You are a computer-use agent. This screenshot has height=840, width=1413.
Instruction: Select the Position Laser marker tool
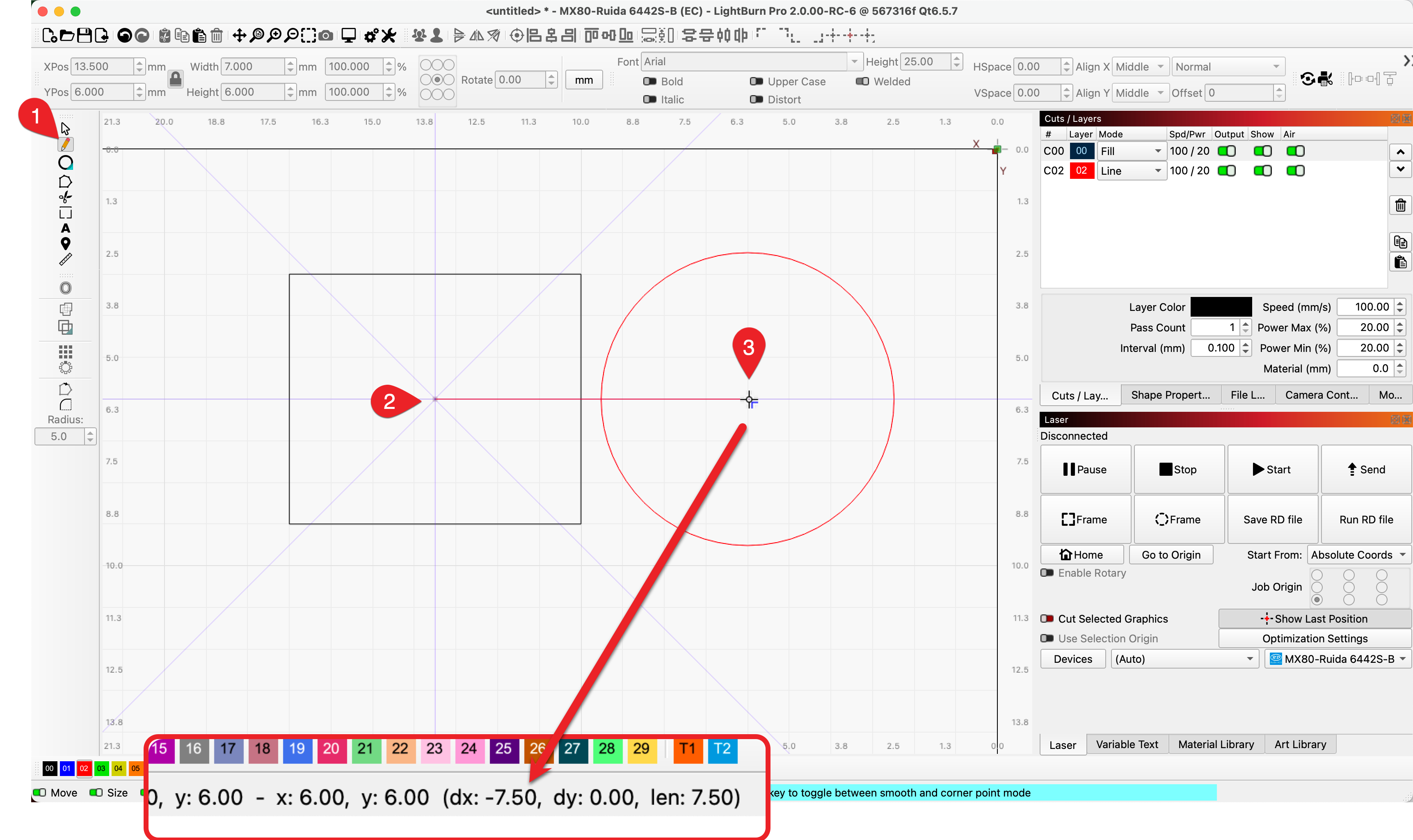point(66,244)
